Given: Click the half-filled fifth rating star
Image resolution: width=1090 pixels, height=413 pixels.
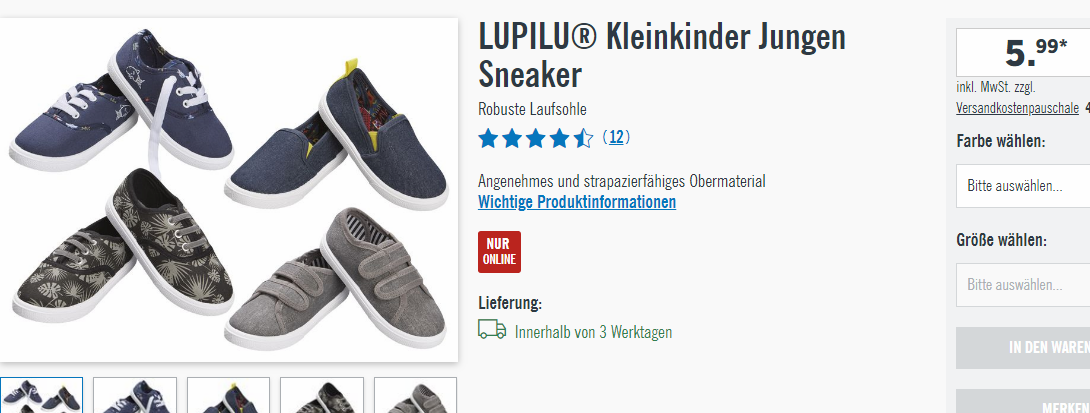Looking at the screenshot, I should pyautogui.click(x=583, y=138).
